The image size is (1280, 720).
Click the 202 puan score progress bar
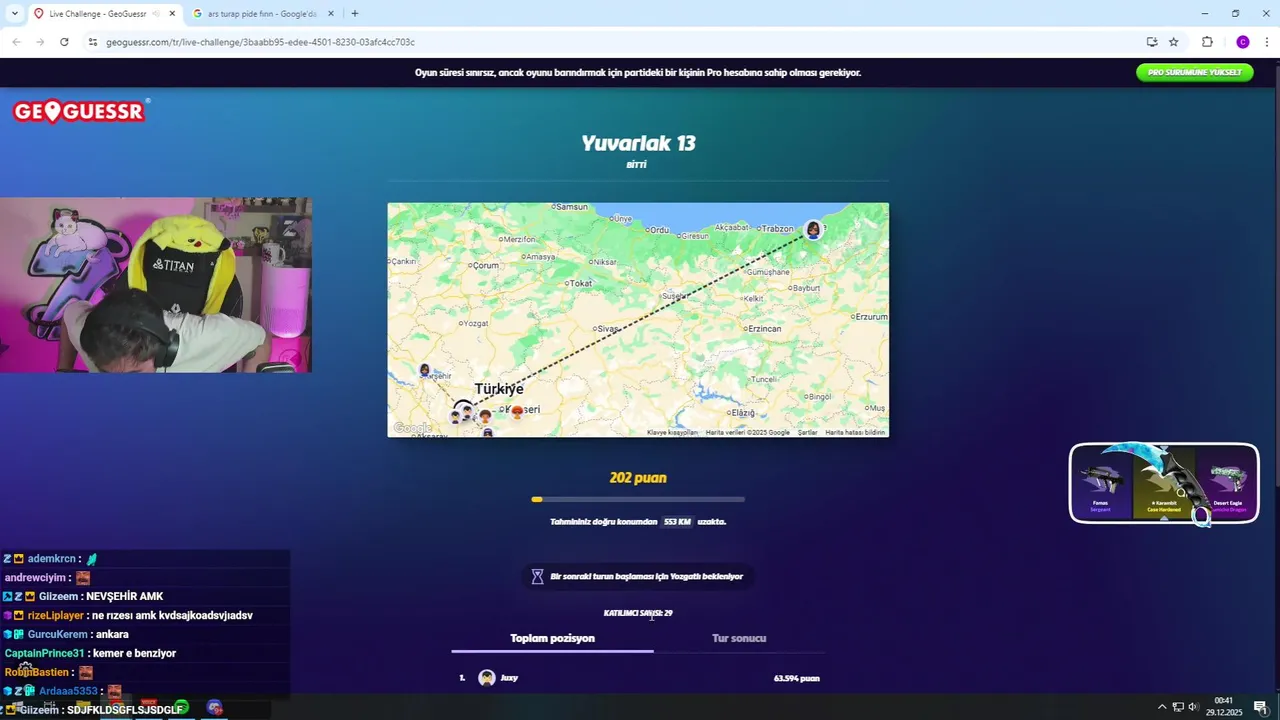(638, 499)
